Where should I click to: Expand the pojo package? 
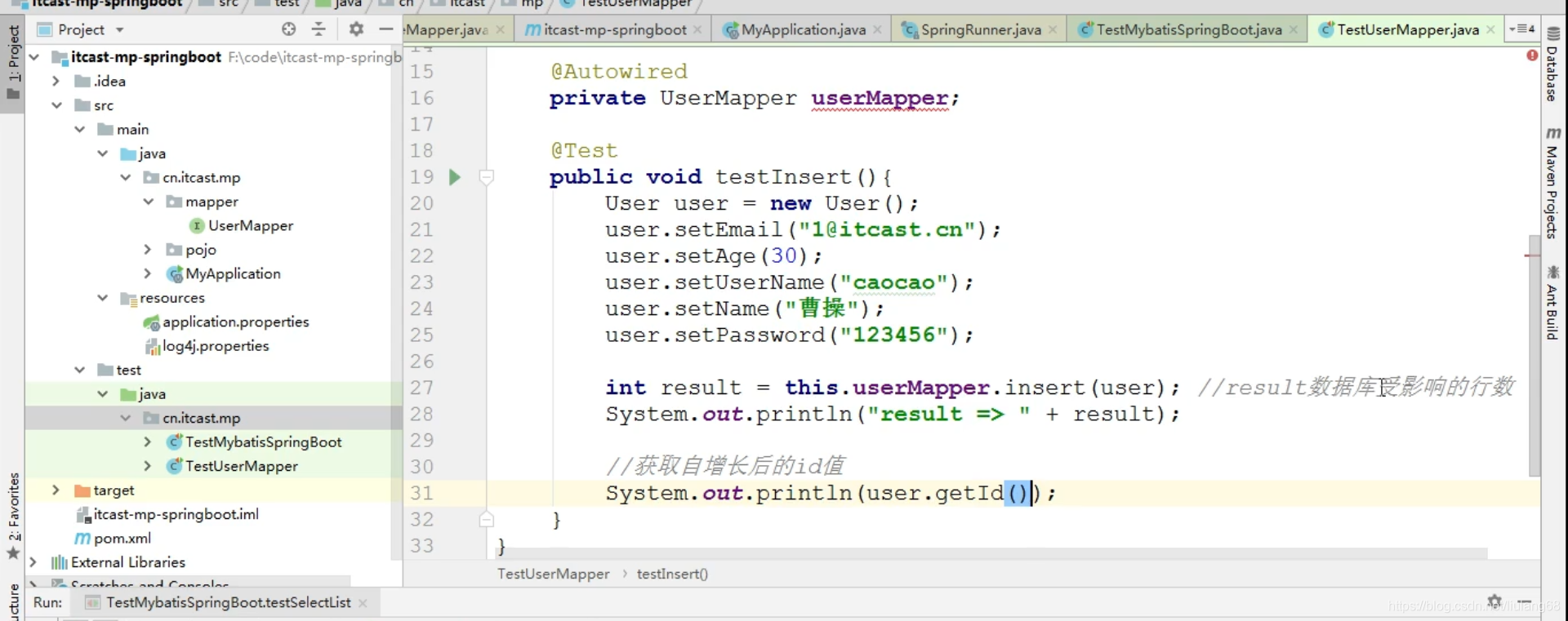tap(147, 249)
